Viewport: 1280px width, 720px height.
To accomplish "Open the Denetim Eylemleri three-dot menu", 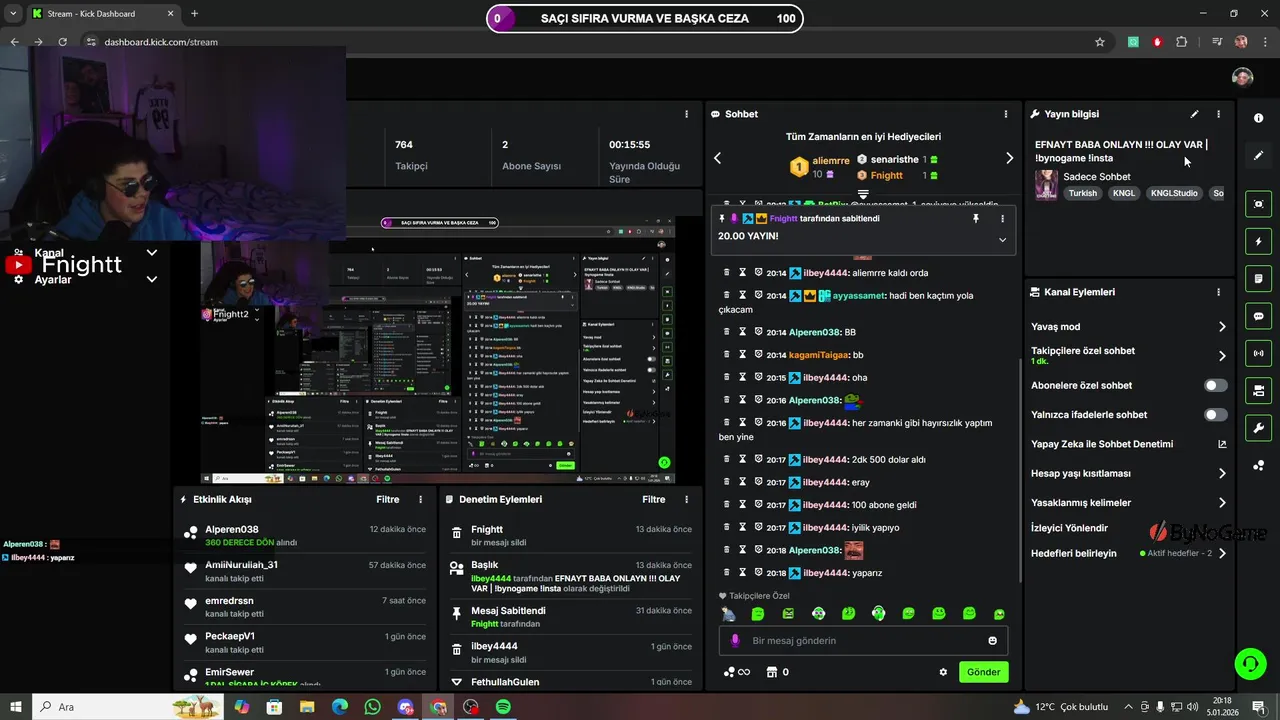I will tap(686, 499).
